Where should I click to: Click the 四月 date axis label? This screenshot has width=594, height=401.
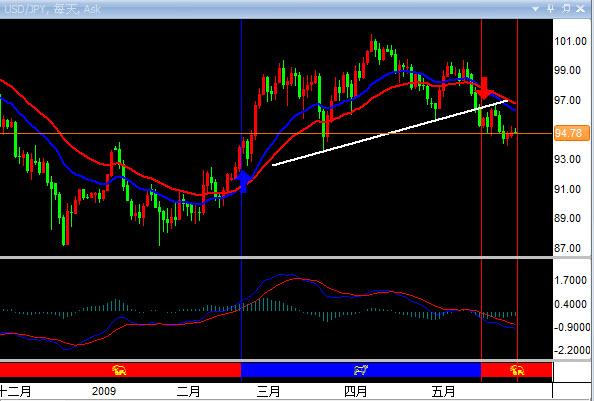[355, 391]
